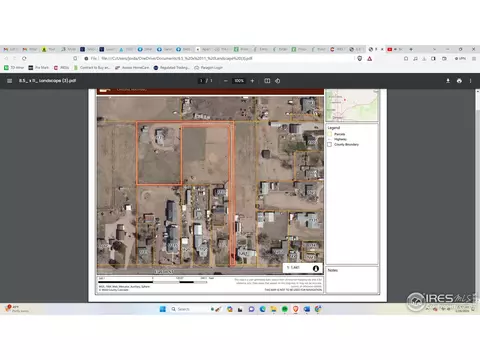Viewport: 480px width, 360px height.
Task: Open the Brave Wallet icon
Action: point(444,58)
